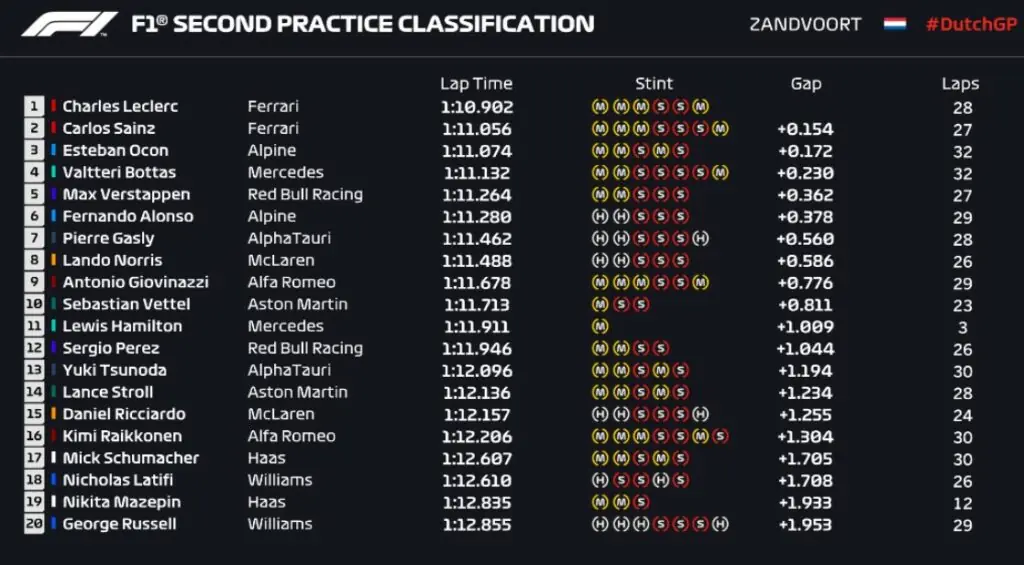Click Lewis Hamilton's single medium tyre icon
This screenshot has width=1024, height=565.
[599, 326]
